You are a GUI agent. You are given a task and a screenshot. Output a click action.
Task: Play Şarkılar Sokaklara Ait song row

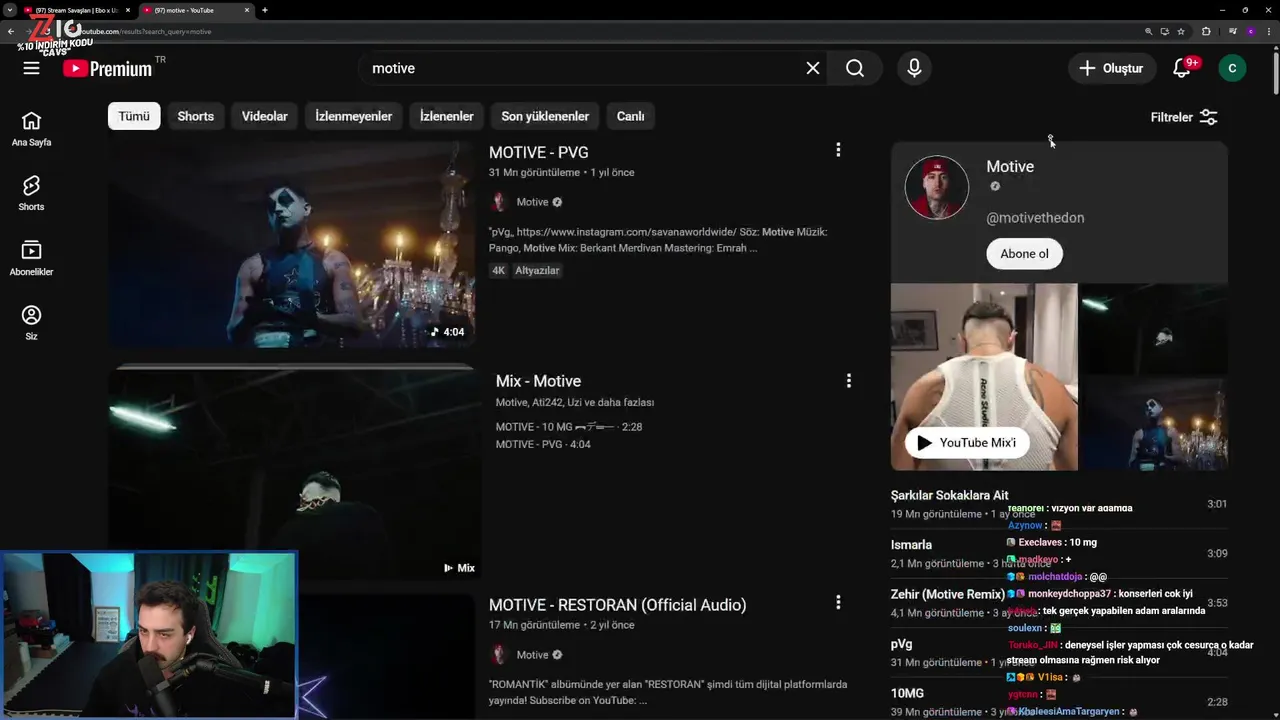point(1059,504)
